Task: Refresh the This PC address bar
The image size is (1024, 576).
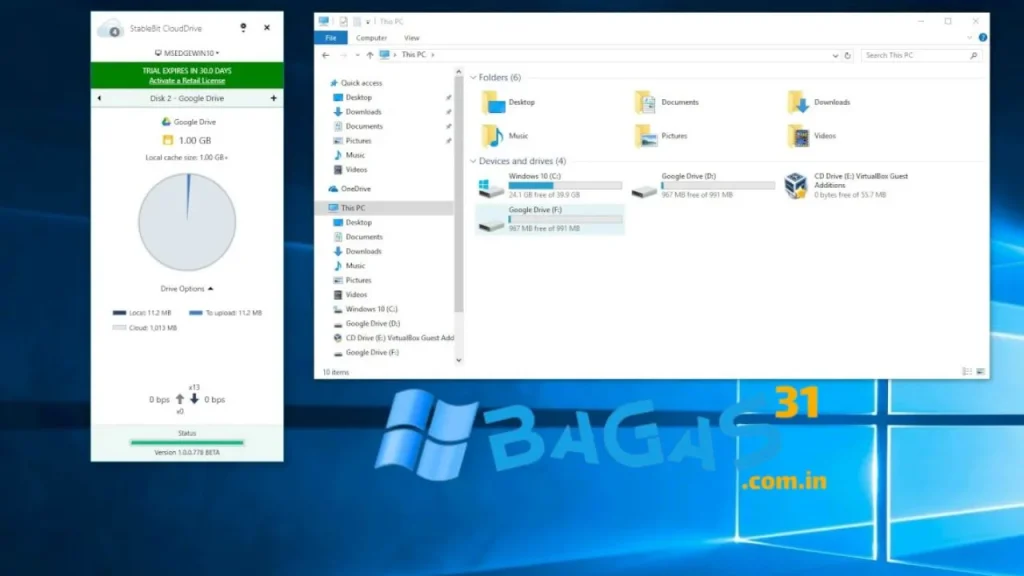Action: (x=848, y=55)
